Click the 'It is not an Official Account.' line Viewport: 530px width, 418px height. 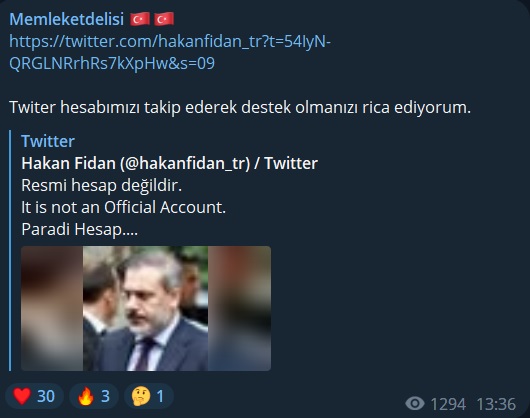124,207
